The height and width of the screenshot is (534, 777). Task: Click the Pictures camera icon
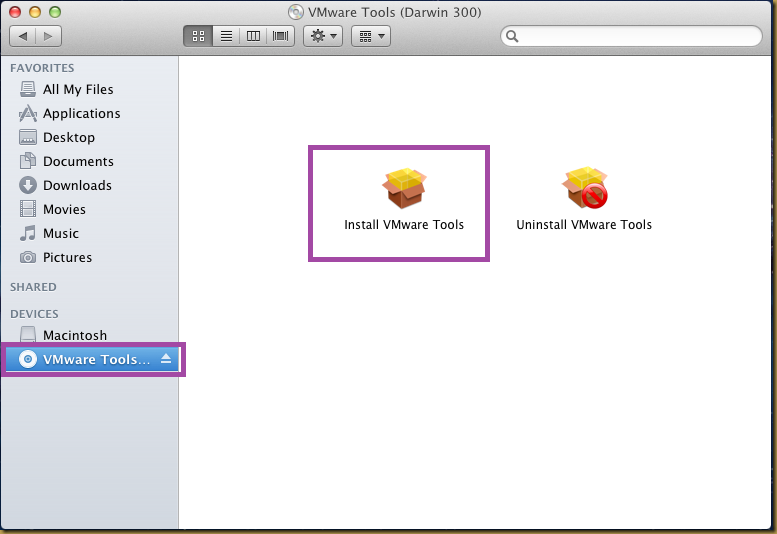[28, 257]
